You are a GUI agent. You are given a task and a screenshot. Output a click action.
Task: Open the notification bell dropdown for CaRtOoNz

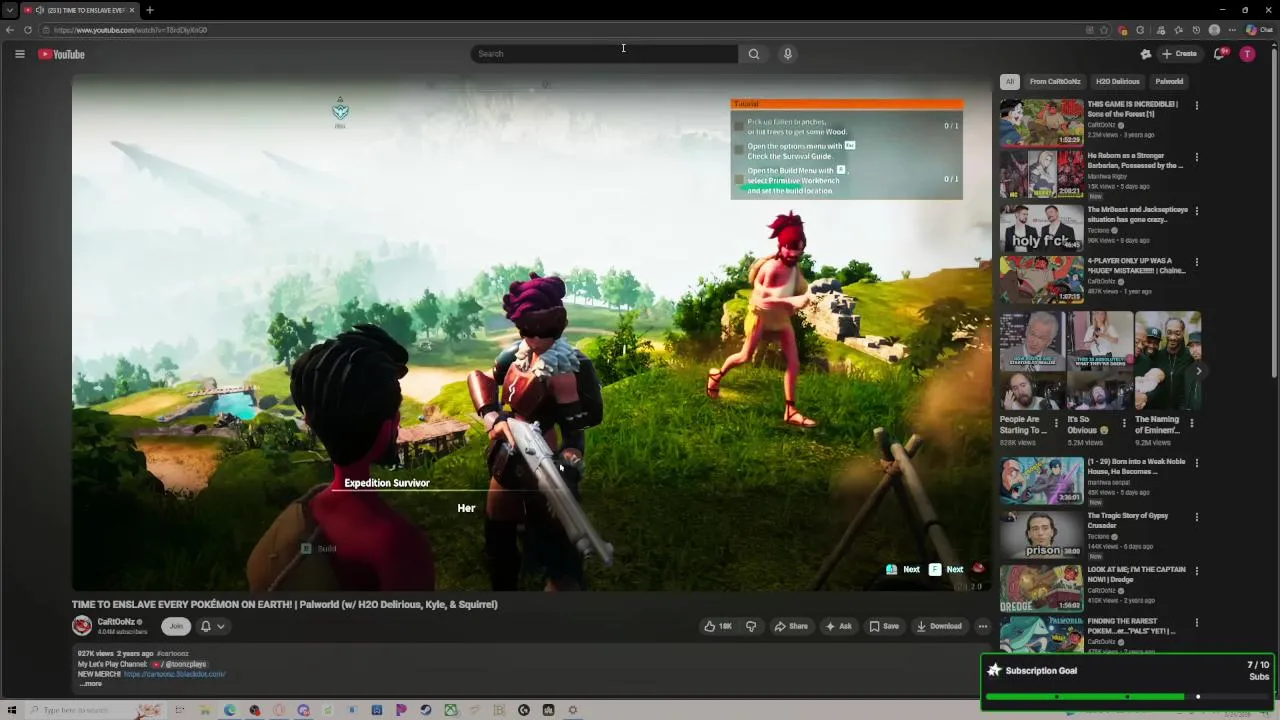[212, 626]
